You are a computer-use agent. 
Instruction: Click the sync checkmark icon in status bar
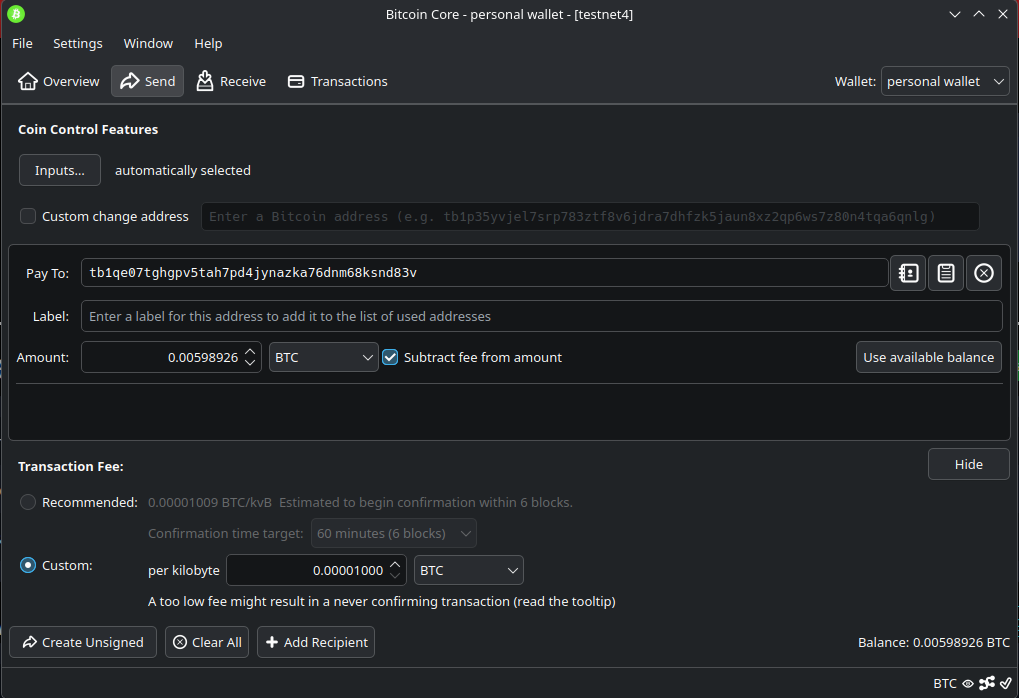[x=1006, y=683]
